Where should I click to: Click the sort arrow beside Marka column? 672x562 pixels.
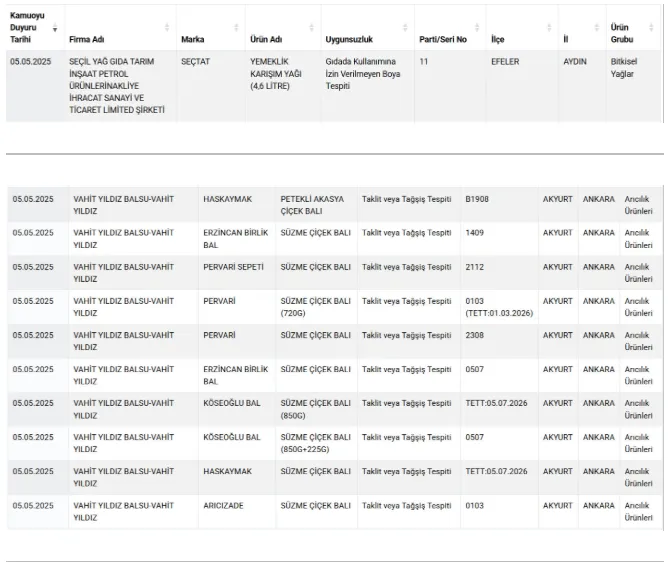[x=236, y=28]
